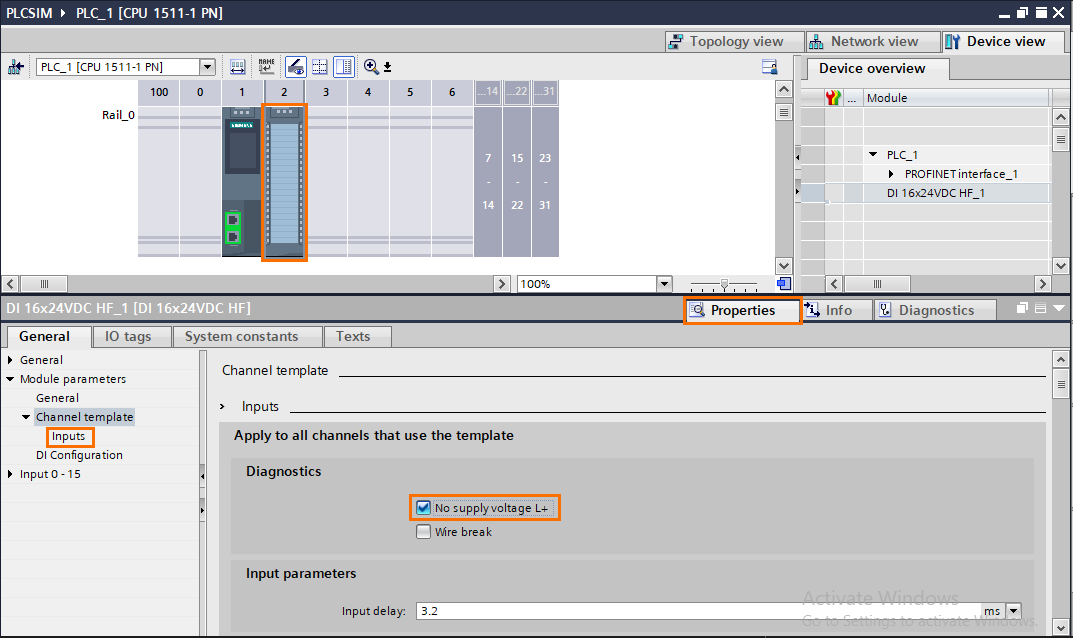The width and height of the screenshot is (1073, 638).
Task: Expand the Inputs section in Channel template
Action: point(222,406)
